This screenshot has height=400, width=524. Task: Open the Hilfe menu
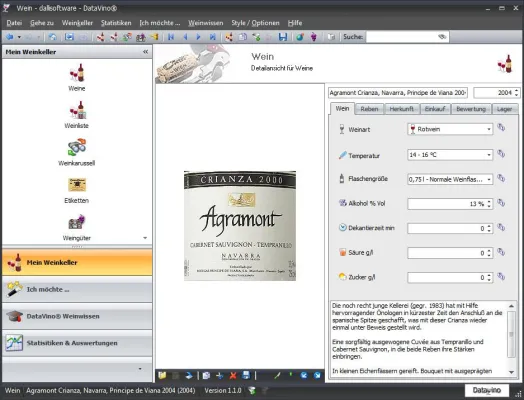click(295, 23)
